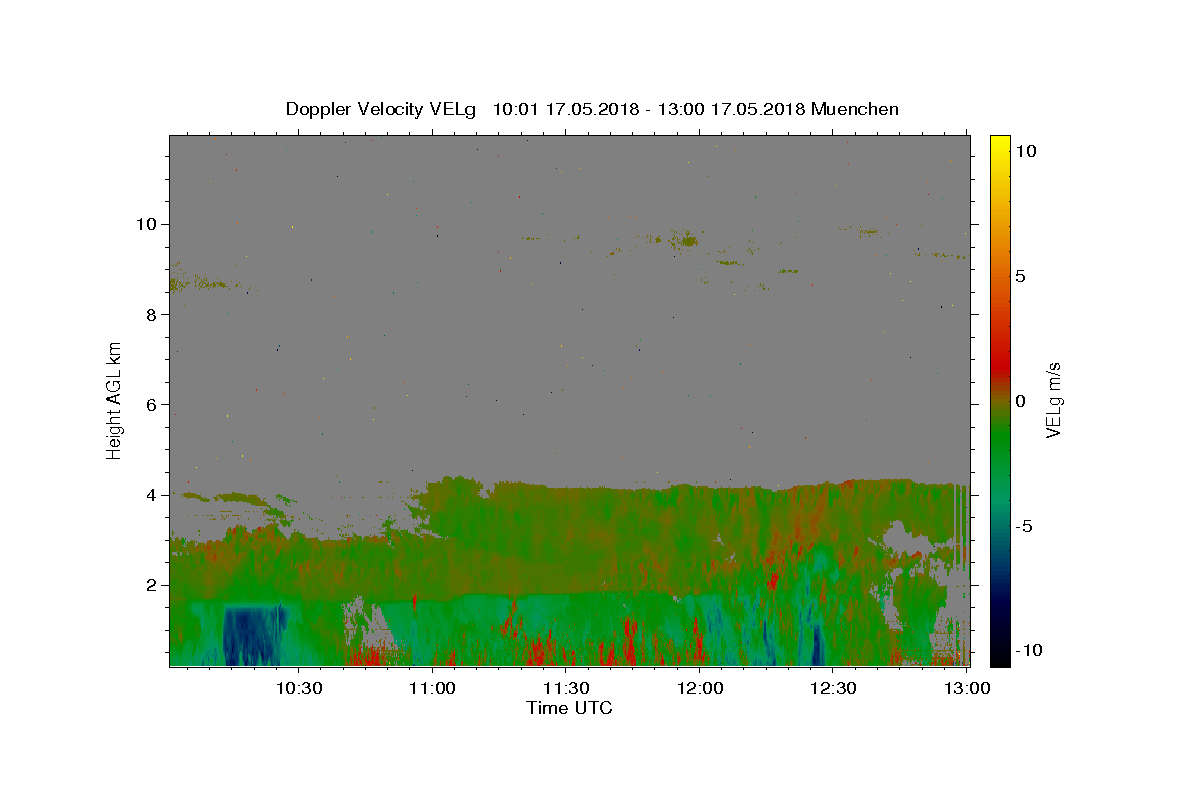The width and height of the screenshot is (1200, 800).
Task: Click the 'Height AGL km' axis label
Action: pyautogui.click(x=115, y=400)
